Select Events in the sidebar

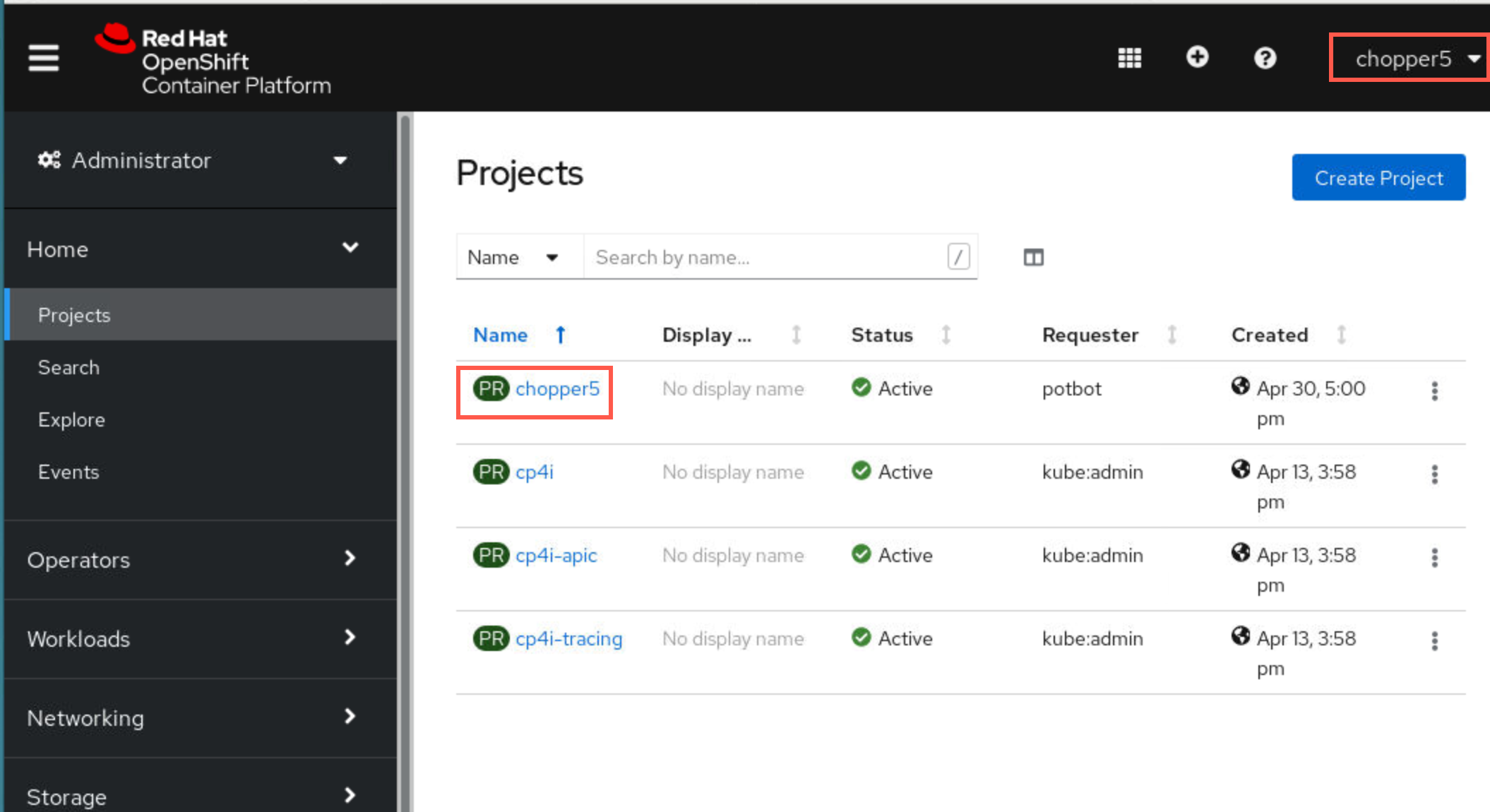[200, 472]
